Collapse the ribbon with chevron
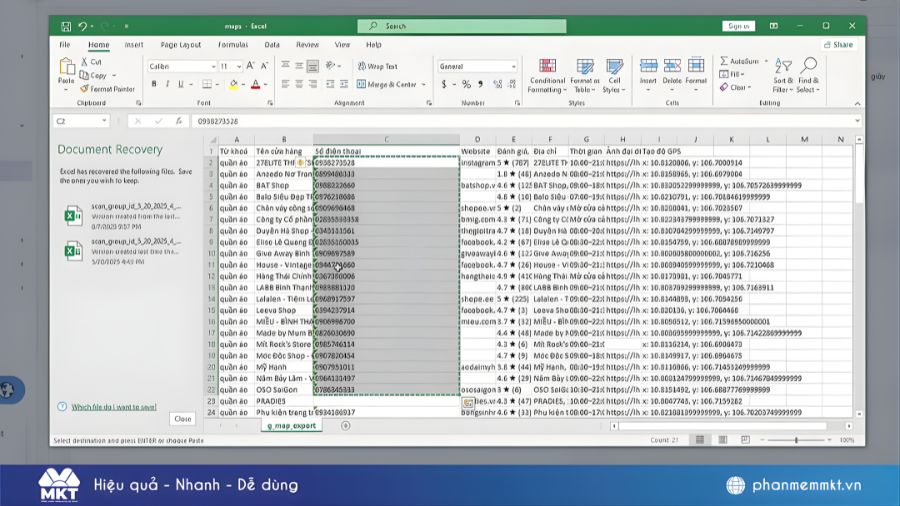The width and height of the screenshot is (900, 506). (x=857, y=103)
